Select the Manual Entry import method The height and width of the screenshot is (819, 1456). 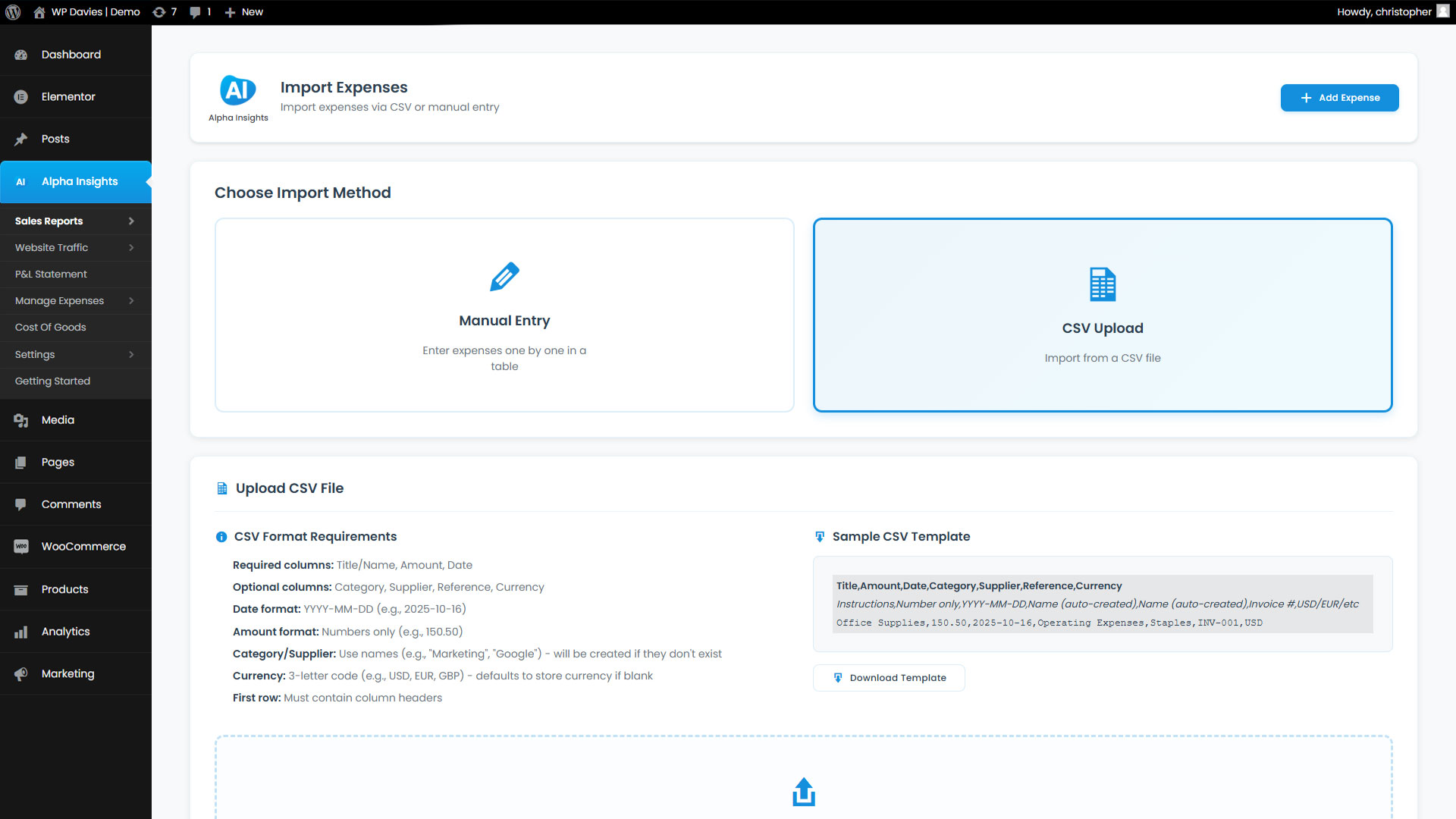point(504,315)
